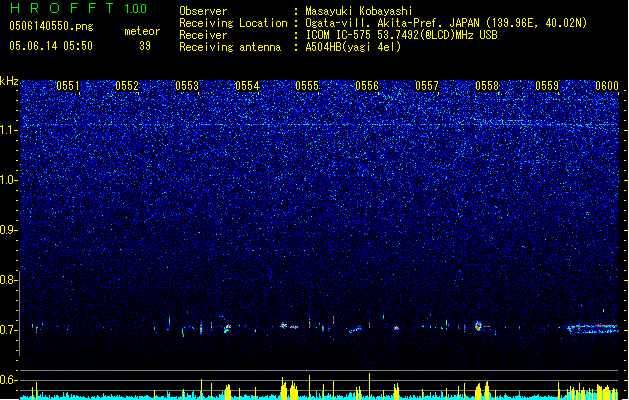The height and width of the screenshot is (400, 629).
Task: Click the 0.6 kHz axis label
Action: (8, 380)
